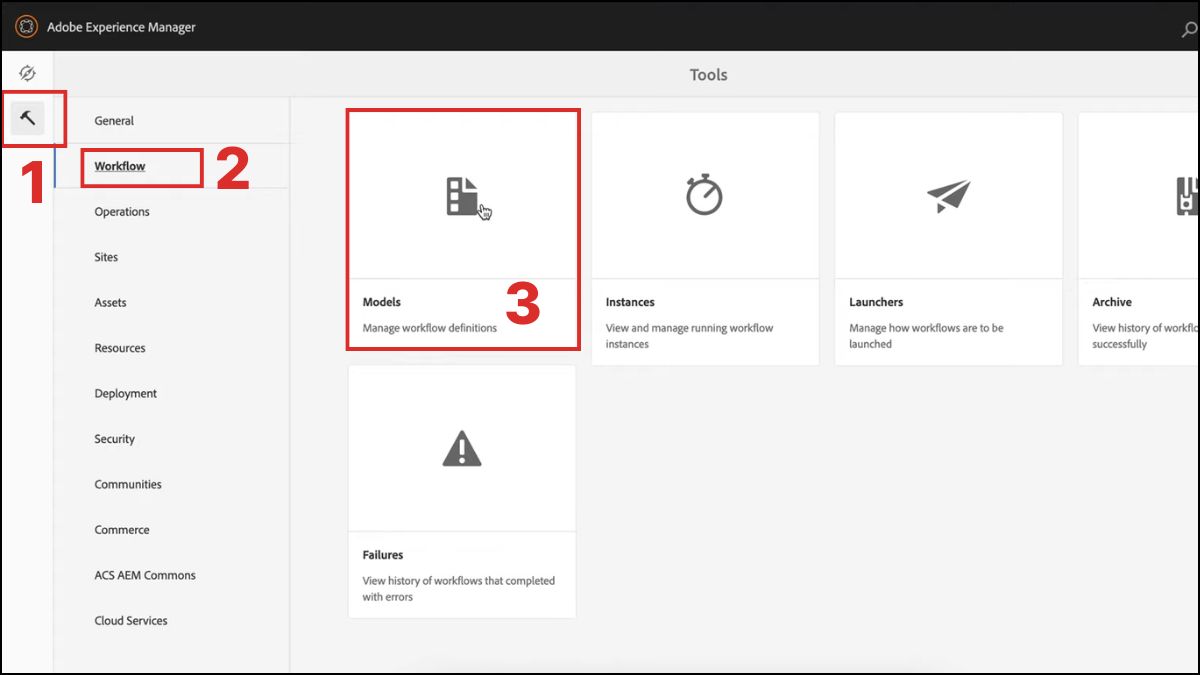Screen dimensions: 1200x675
Task: Click the Models card title
Action: coord(381,302)
